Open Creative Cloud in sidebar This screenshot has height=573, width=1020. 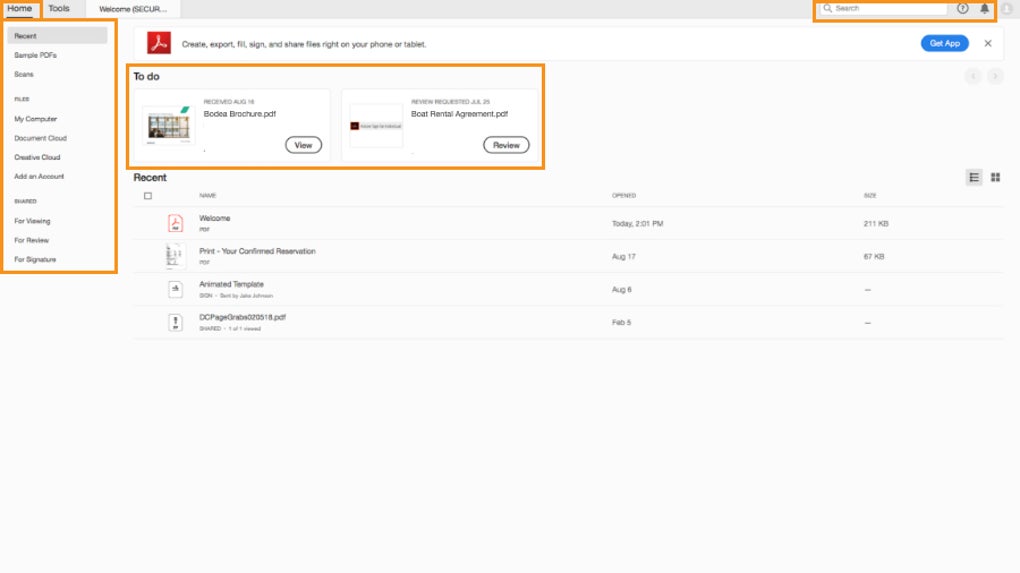pyautogui.click(x=37, y=157)
